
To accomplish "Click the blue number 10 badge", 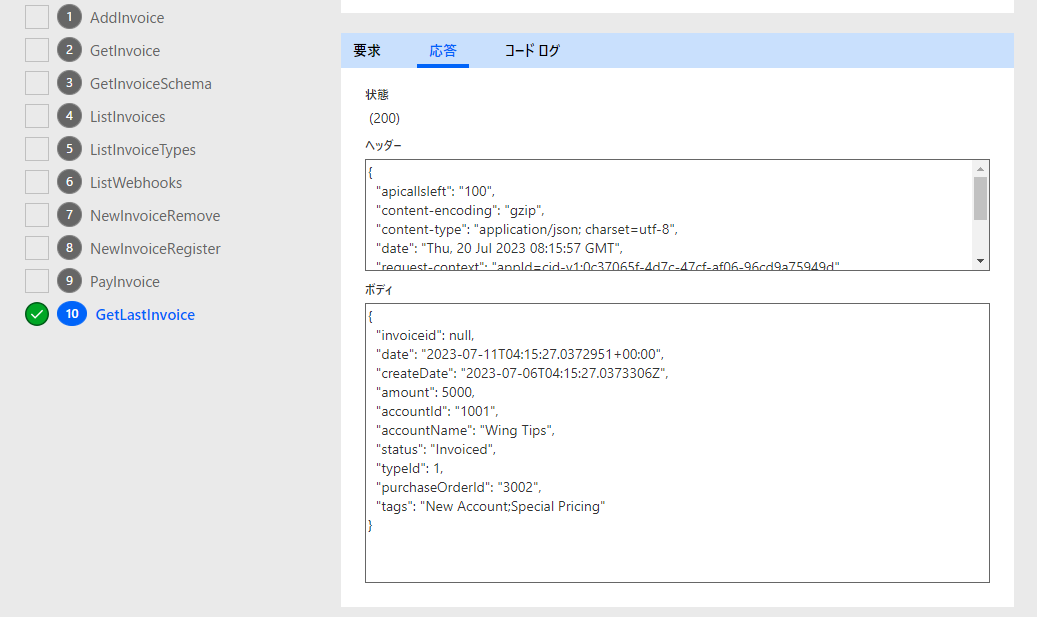I will point(72,314).
